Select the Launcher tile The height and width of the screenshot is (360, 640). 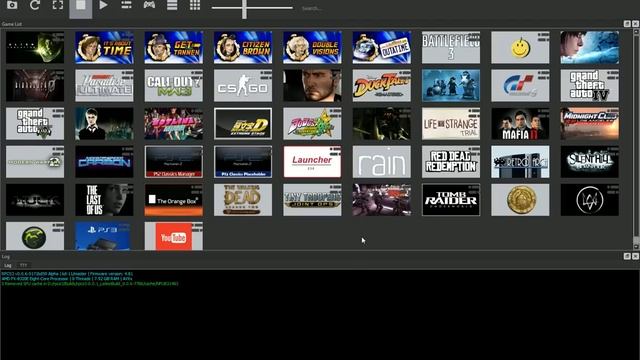312,162
